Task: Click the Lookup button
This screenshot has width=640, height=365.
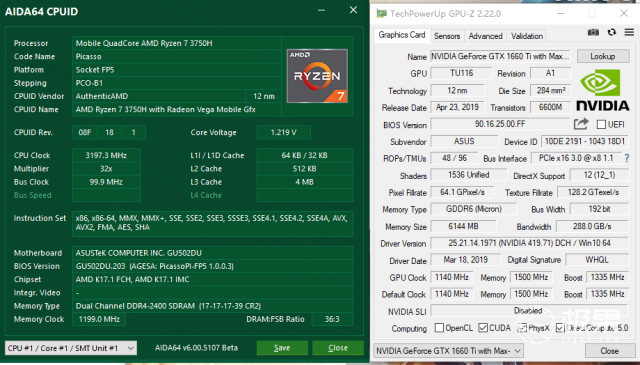Action: click(x=603, y=56)
